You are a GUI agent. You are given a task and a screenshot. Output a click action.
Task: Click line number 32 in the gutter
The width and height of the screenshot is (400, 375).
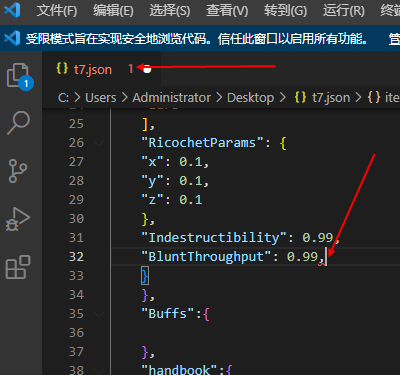(x=76, y=257)
